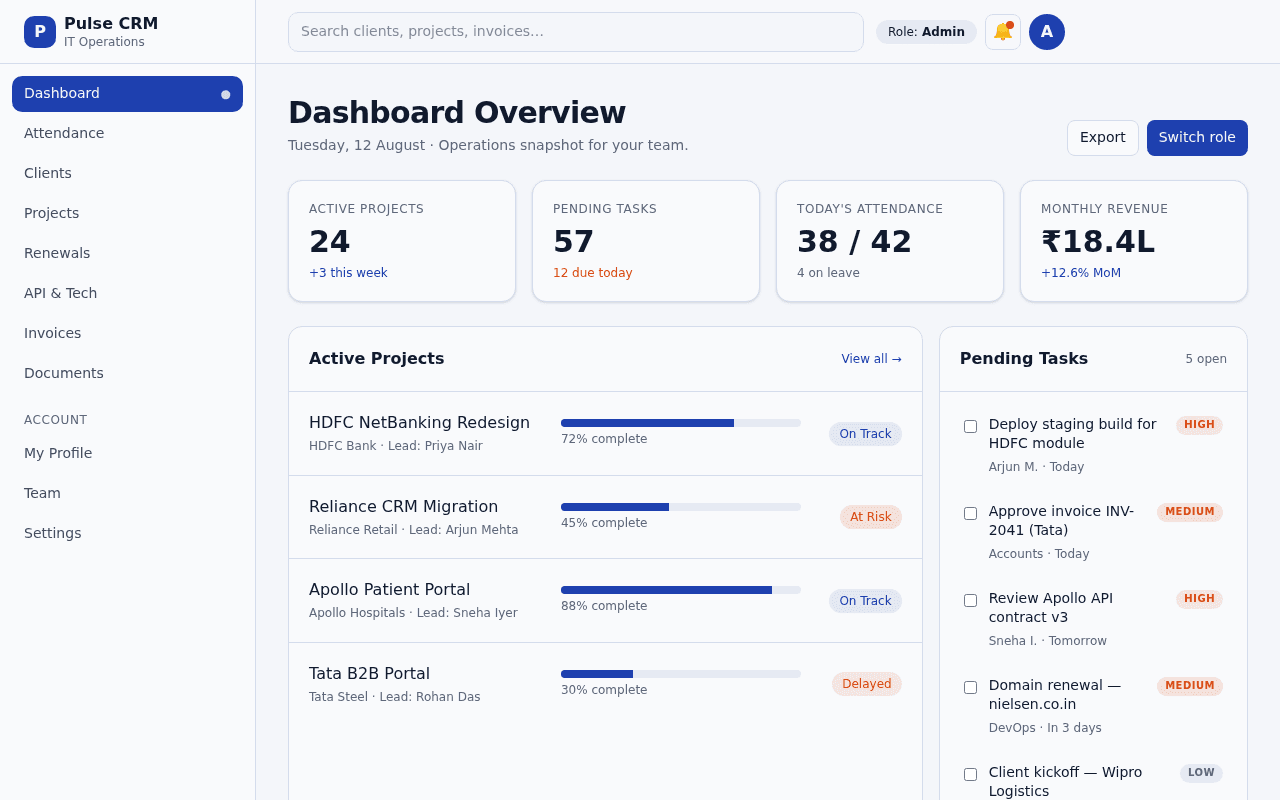Toggle the Client kickoff Wipro checkbox

pyautogui.click(x=970, y=774)
